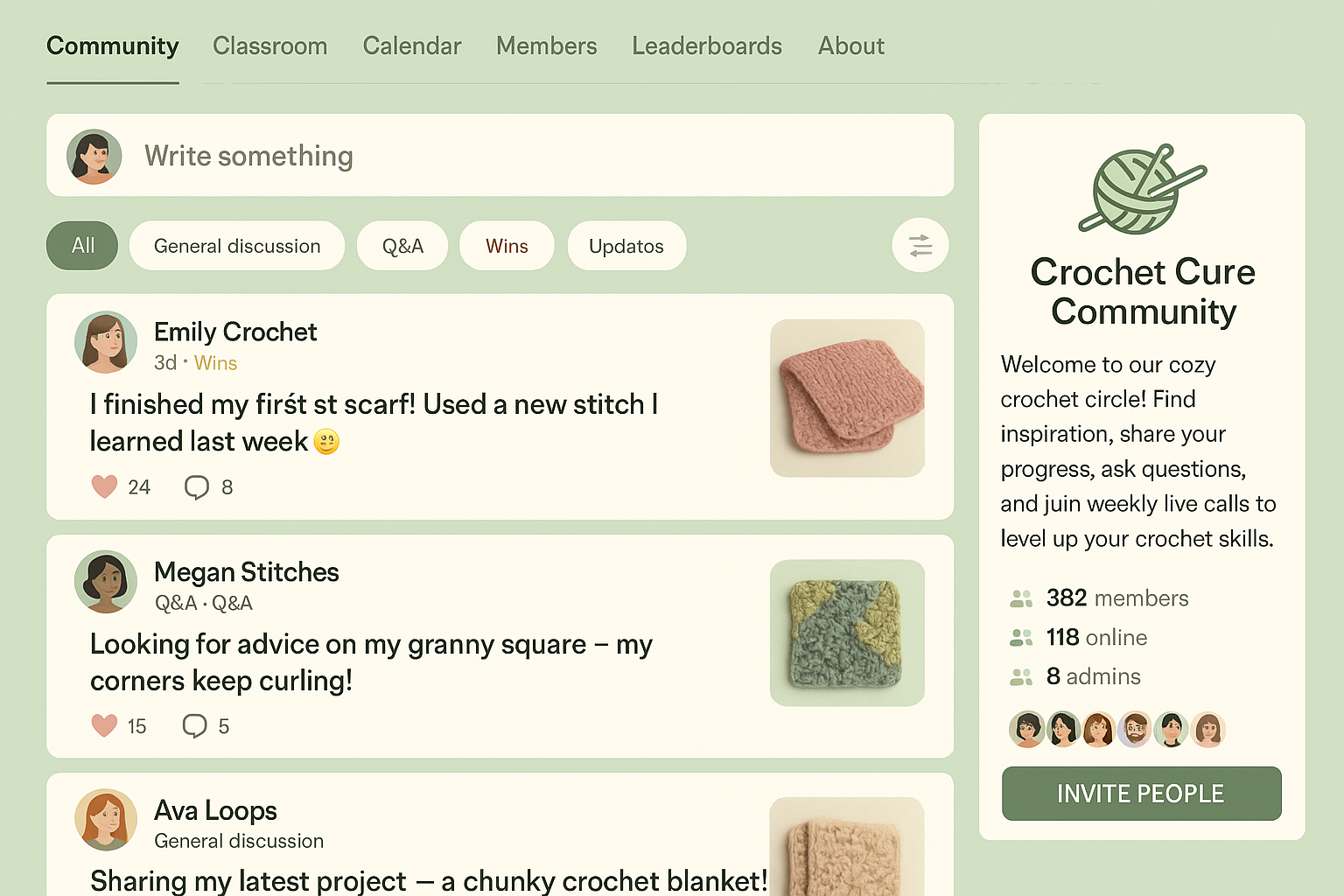Image resolution: width=1344 pixels, height=896 pixels.
Task: Go to the Calendar tab
Action: pyautogui.click(x=412, y=45)
